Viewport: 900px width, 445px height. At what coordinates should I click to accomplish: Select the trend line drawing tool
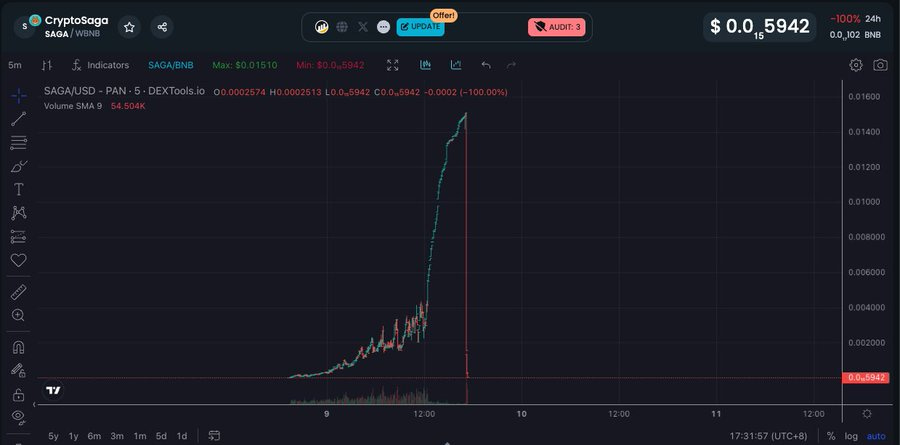point(18,119)
